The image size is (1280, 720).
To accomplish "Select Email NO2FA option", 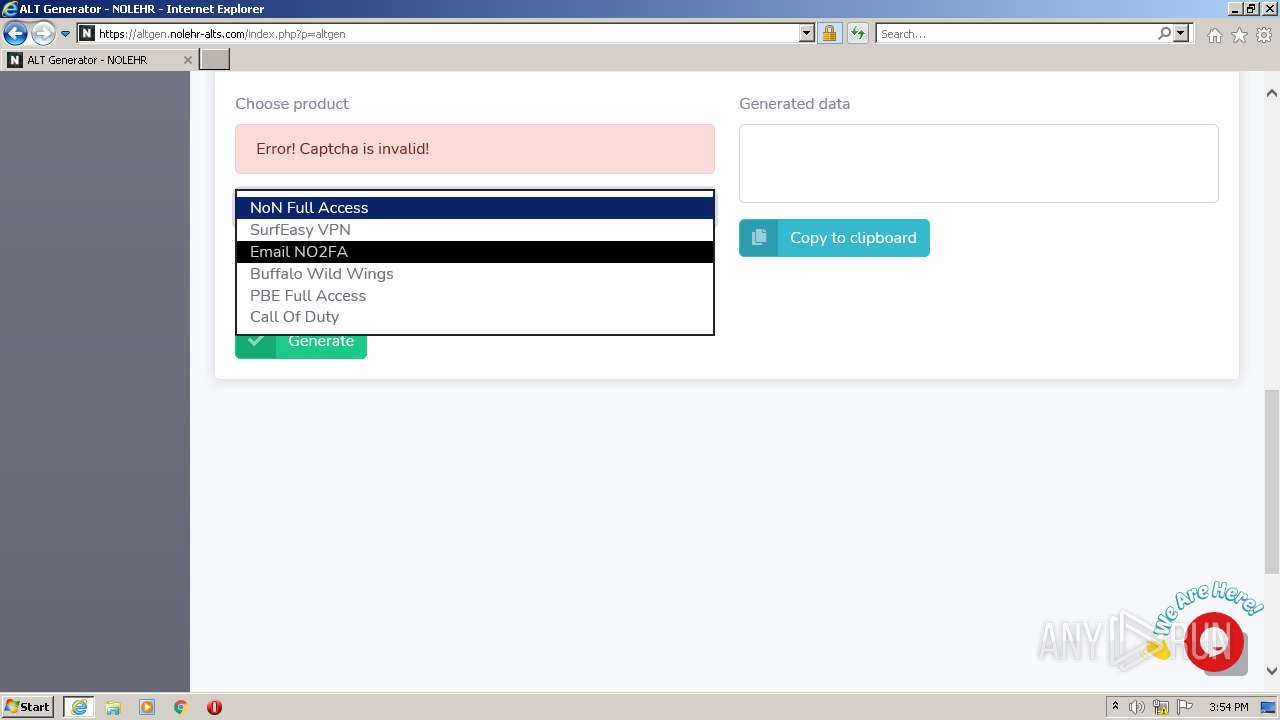I will click(x=475, y=252).
